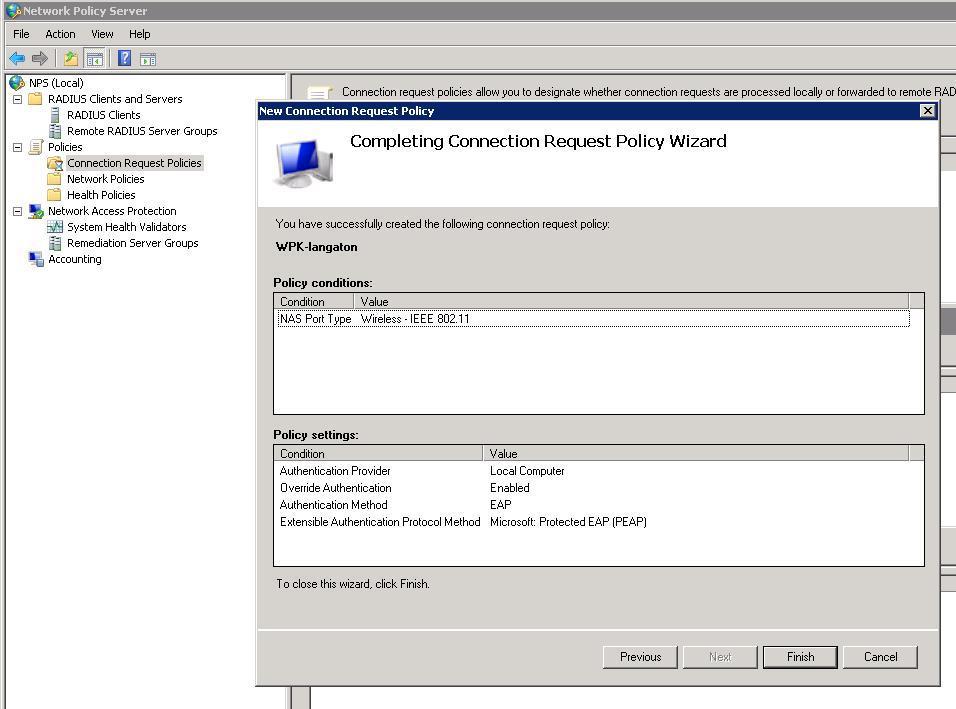Click the EAP value for Authentication Method
This screenshot has width=956, height=709.
tap(501, 505)
